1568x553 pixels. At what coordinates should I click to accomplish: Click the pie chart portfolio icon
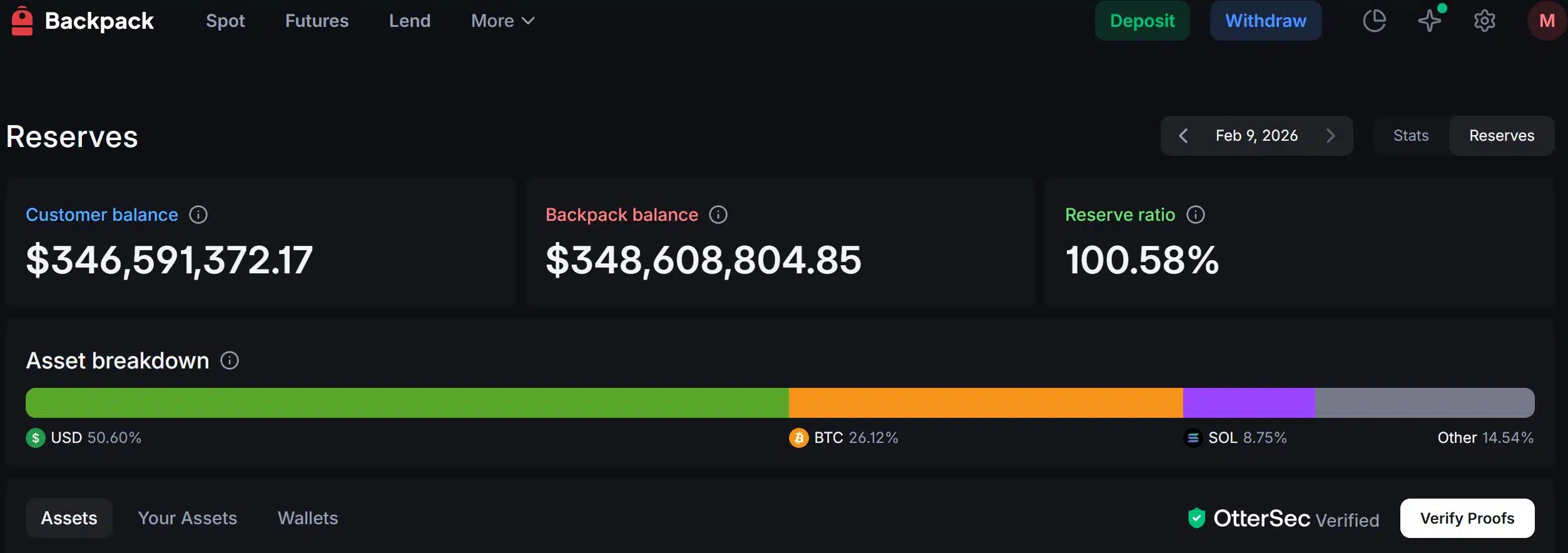(x=1374, y=20)
